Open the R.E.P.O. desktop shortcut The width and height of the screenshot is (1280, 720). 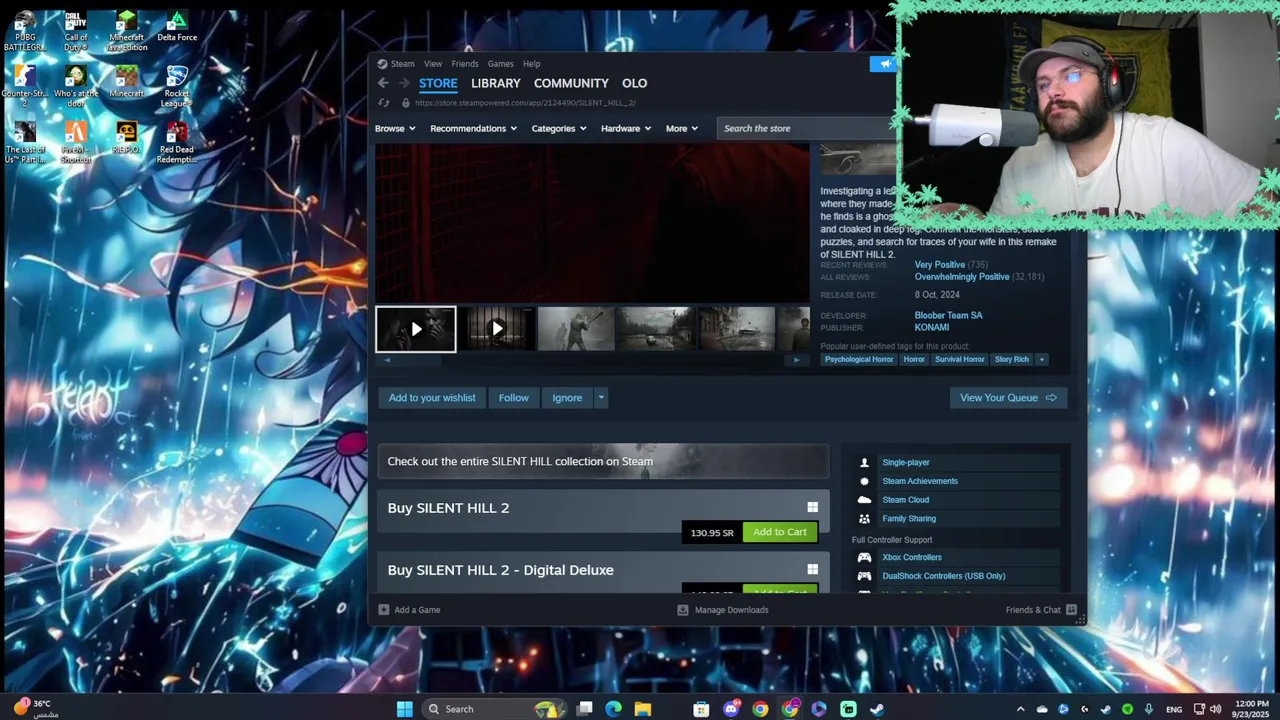tap(126, 138)
